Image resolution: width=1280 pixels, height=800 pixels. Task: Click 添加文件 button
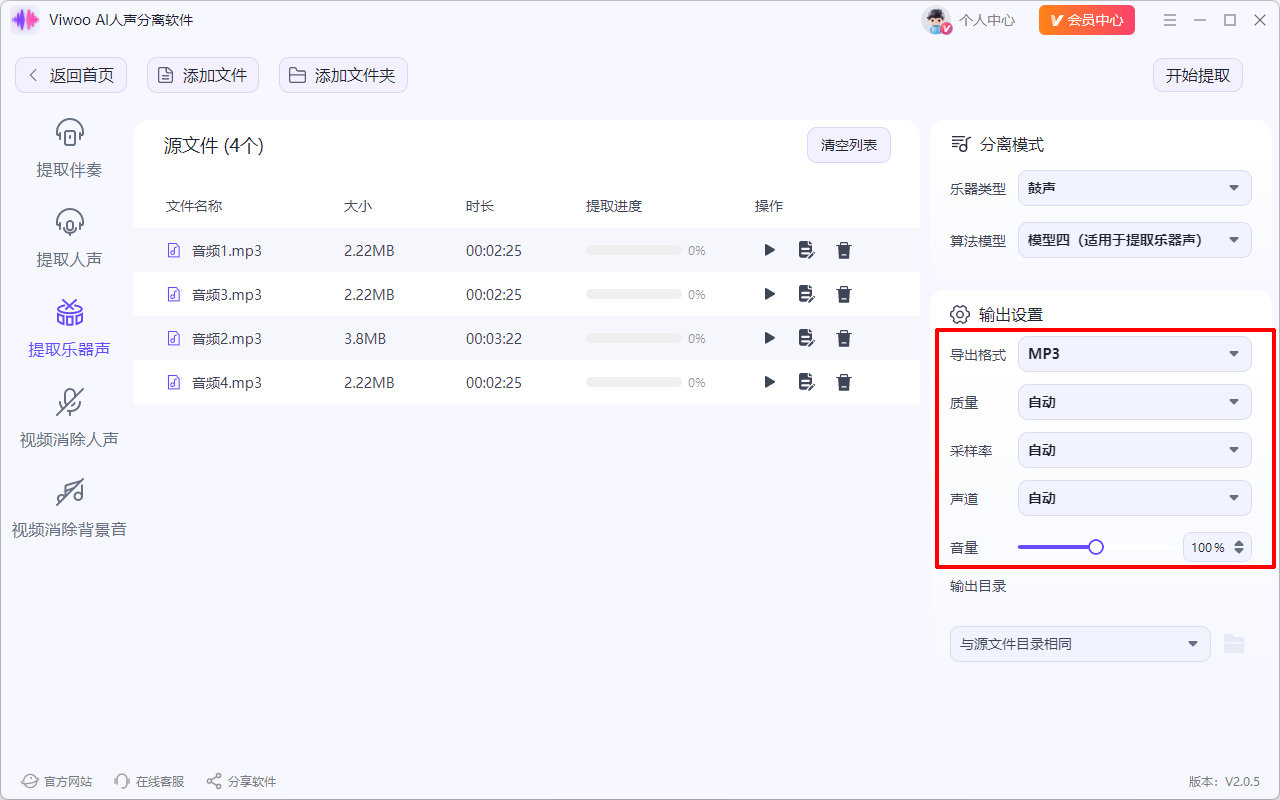point(203,75)
